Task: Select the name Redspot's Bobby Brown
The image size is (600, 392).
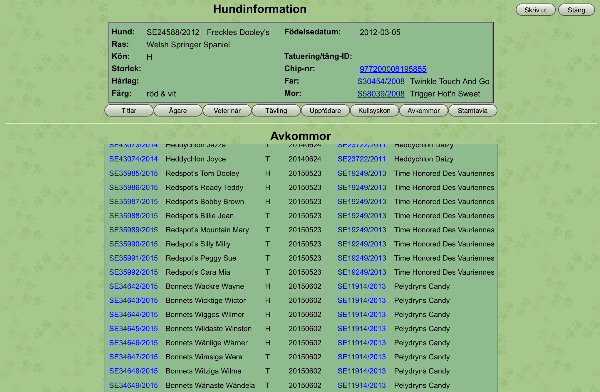Action: 205,202
